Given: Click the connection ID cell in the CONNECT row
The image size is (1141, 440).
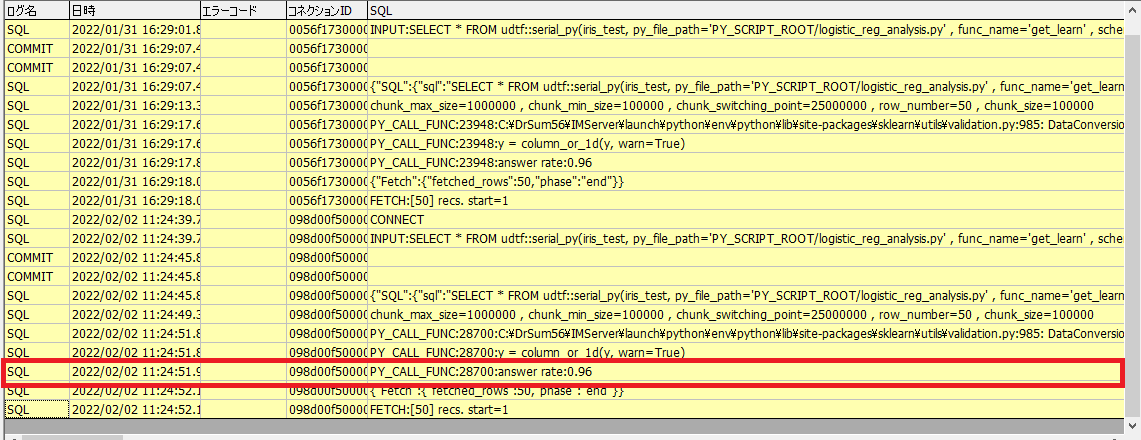Looking at the screenshot, I should [327, 220].
